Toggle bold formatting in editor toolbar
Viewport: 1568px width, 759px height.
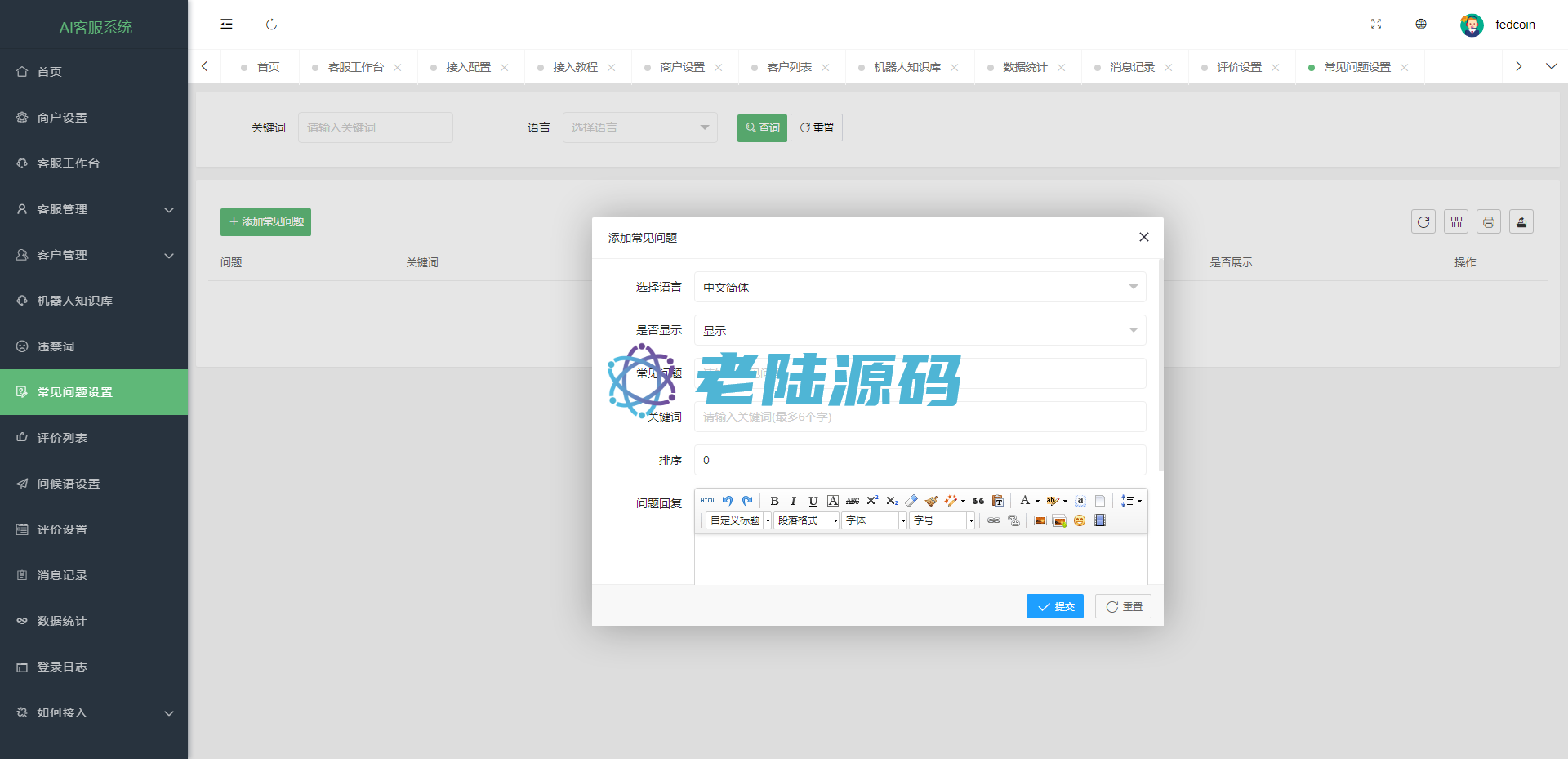[774, 501]
